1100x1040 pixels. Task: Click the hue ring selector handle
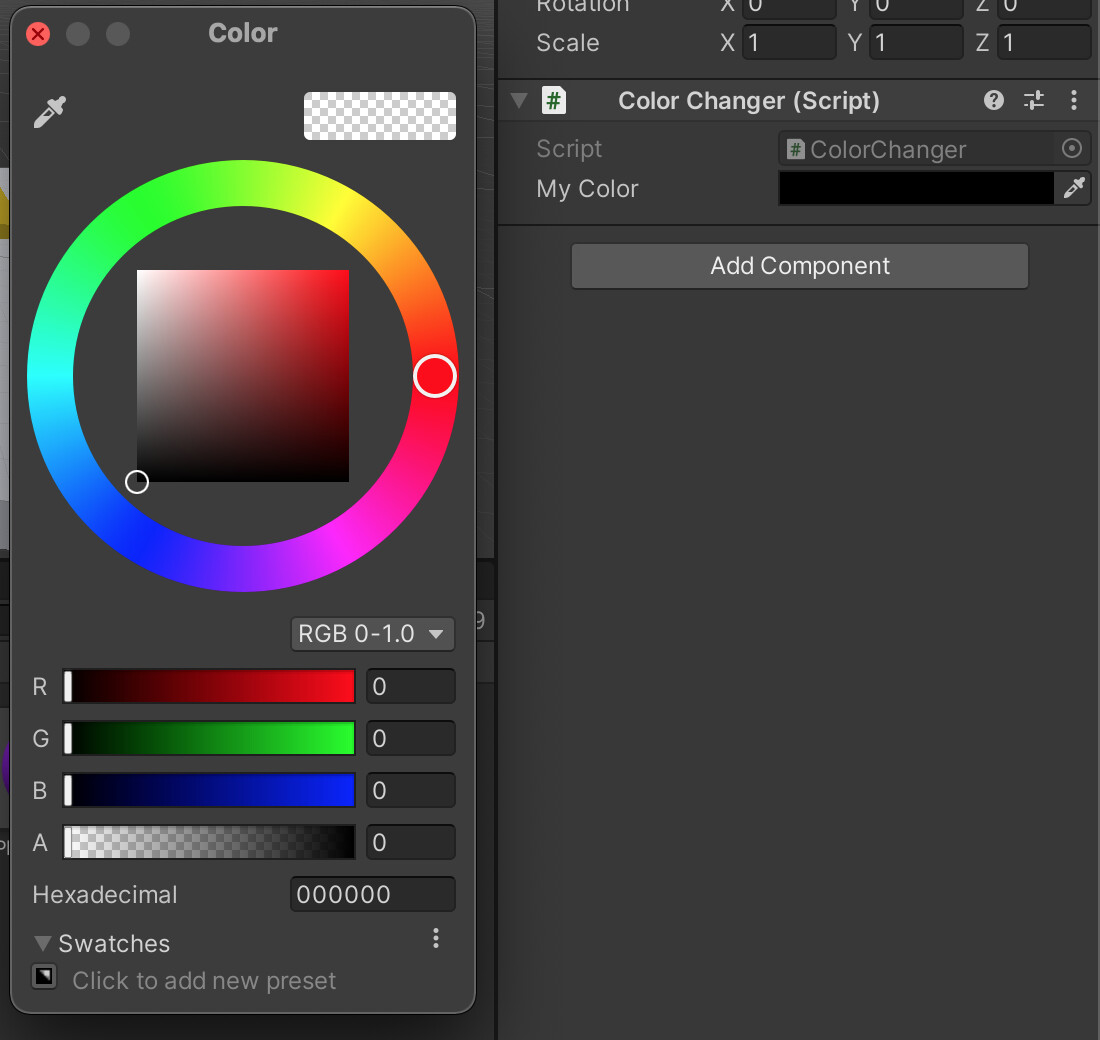434,375
